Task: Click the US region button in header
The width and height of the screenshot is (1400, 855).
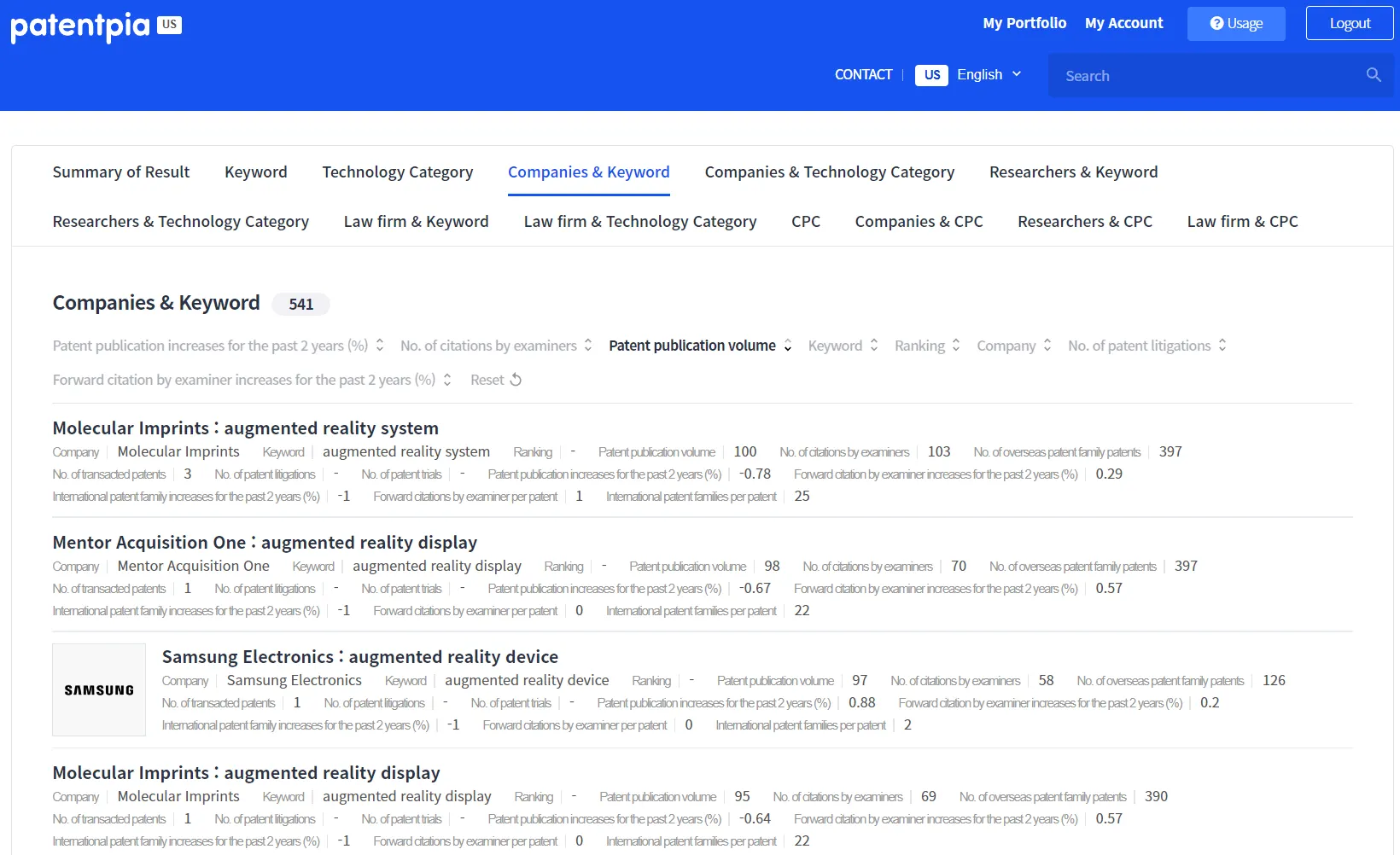Action: tap(931, 75)
